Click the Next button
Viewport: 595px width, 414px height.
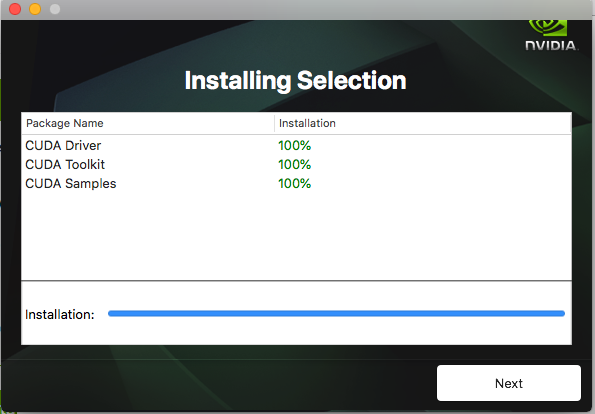pyautogui.click(x=508, y=383)
